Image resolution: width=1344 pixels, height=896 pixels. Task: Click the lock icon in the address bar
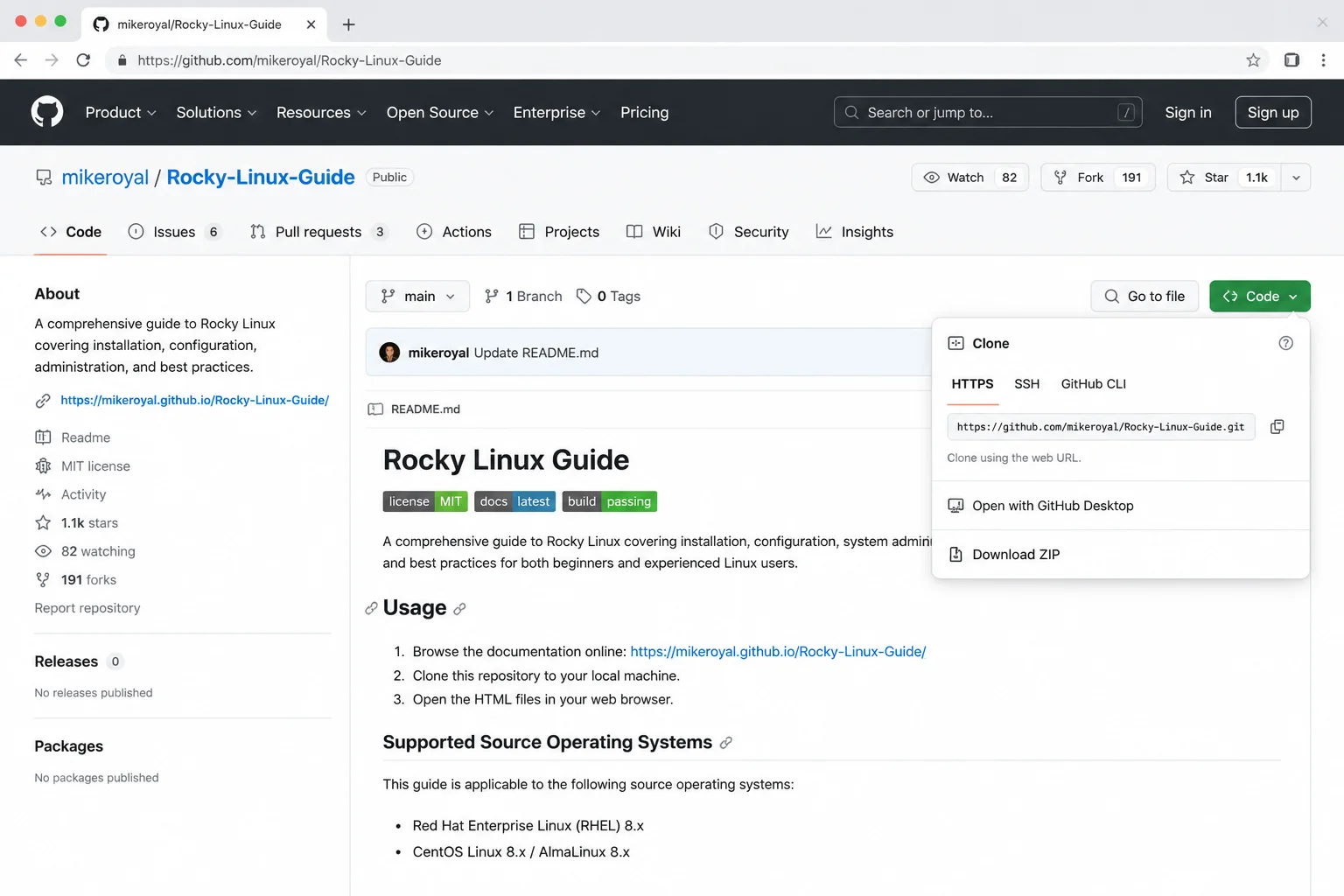coord(122,60)
